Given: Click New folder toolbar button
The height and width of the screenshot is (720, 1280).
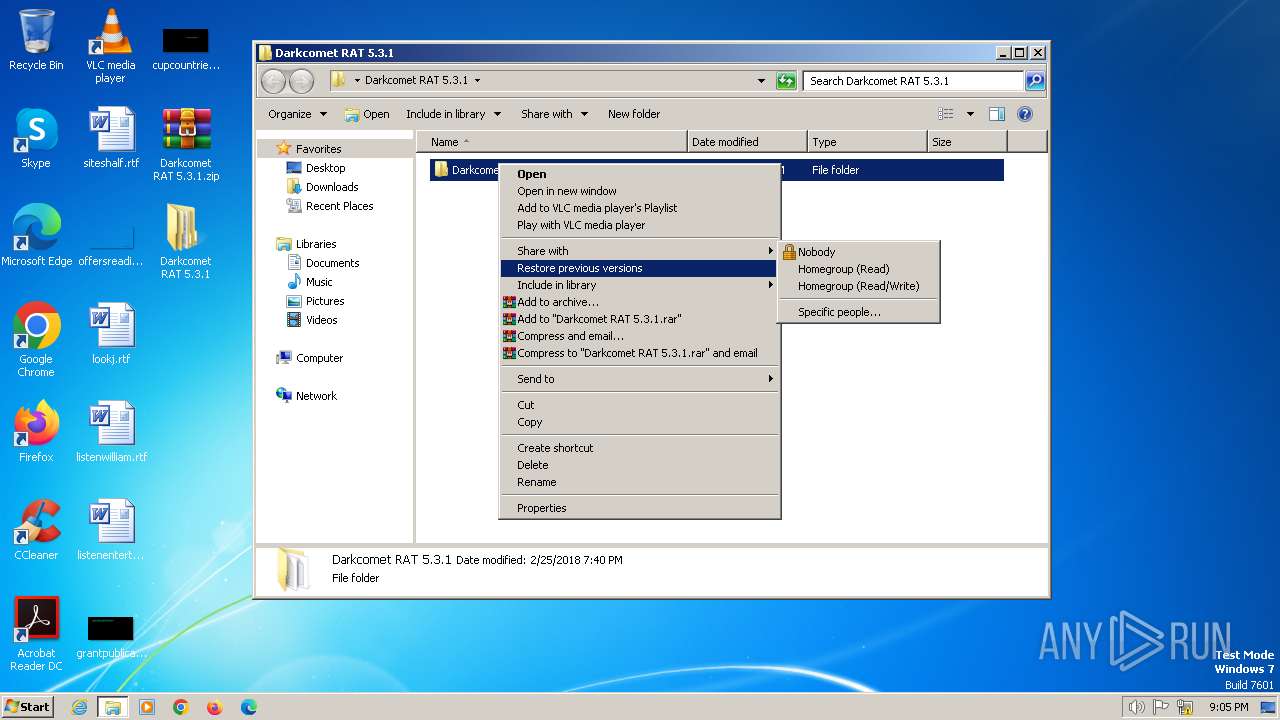Looking at the screenshot, I should [x=634, y=114].
